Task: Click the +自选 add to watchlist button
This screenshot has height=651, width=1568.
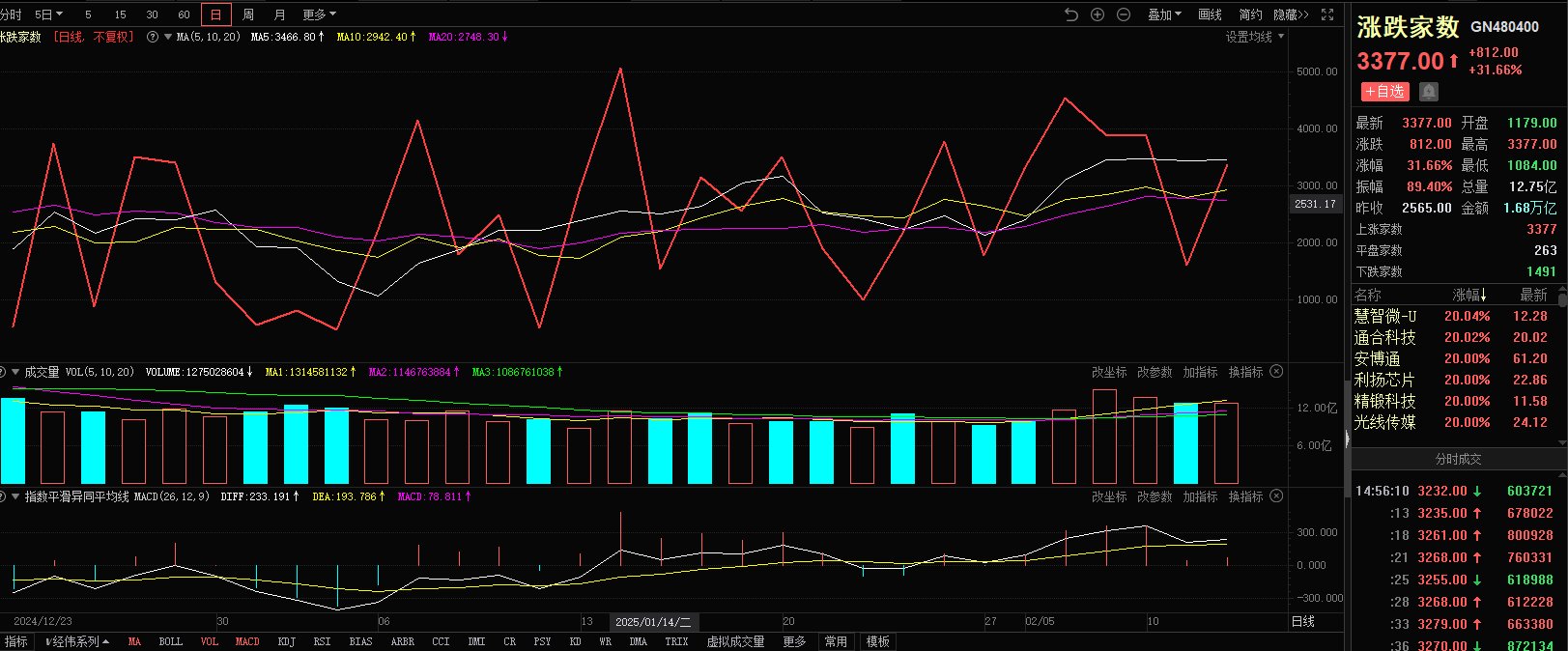Action: point(1385,92)
